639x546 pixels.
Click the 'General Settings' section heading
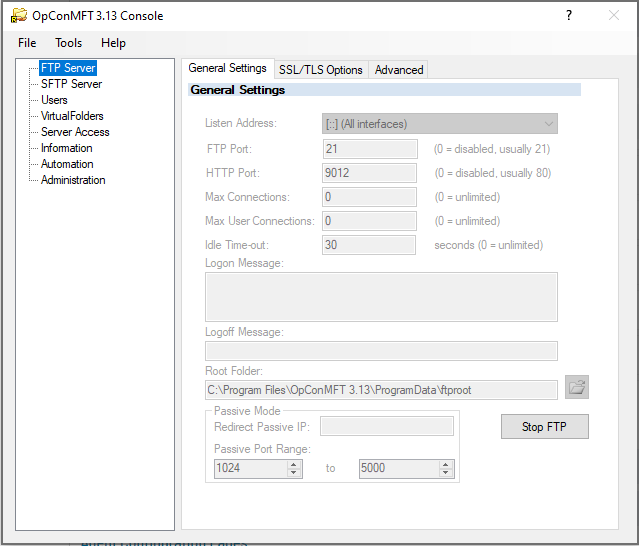pos(238,90)
